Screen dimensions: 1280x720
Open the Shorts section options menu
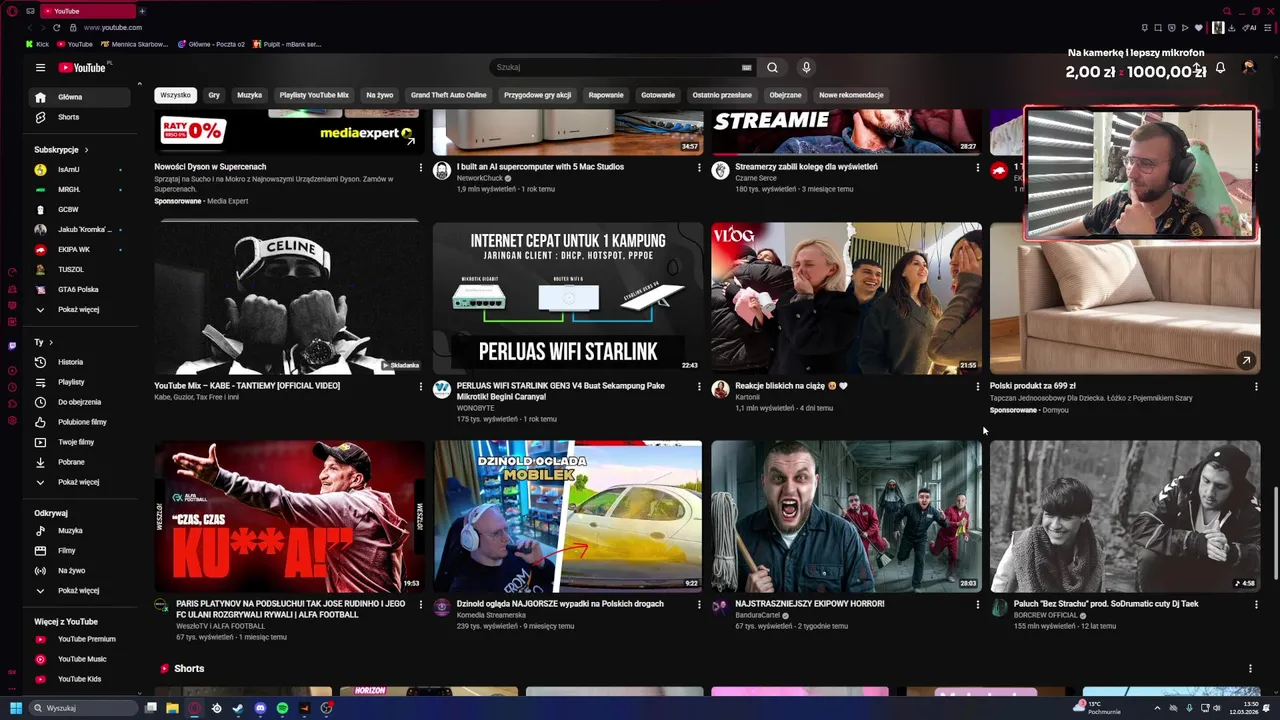point(1250,669)
